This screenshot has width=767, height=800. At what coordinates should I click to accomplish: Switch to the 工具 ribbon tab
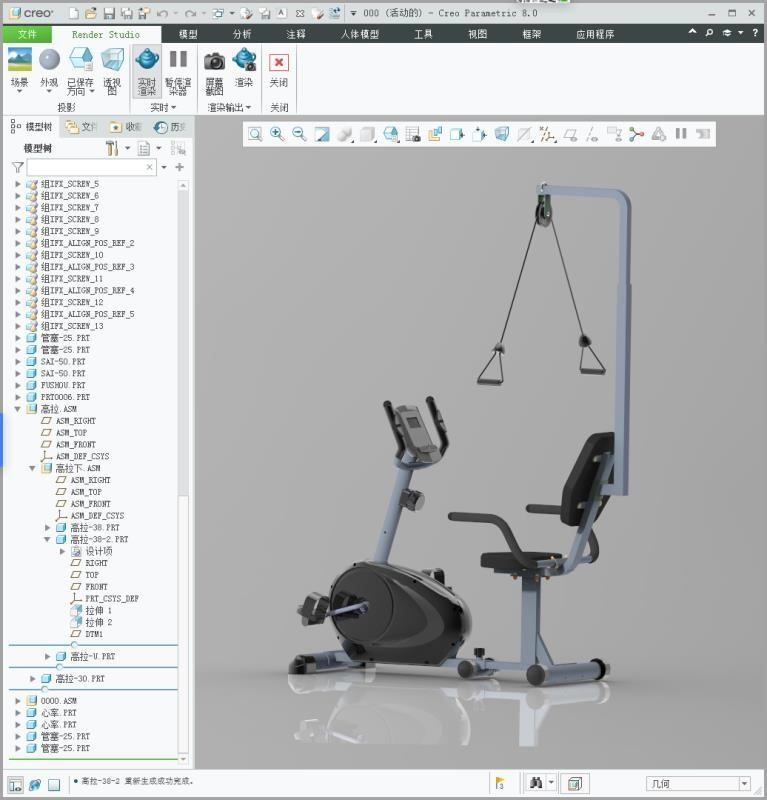click(423, 34)
